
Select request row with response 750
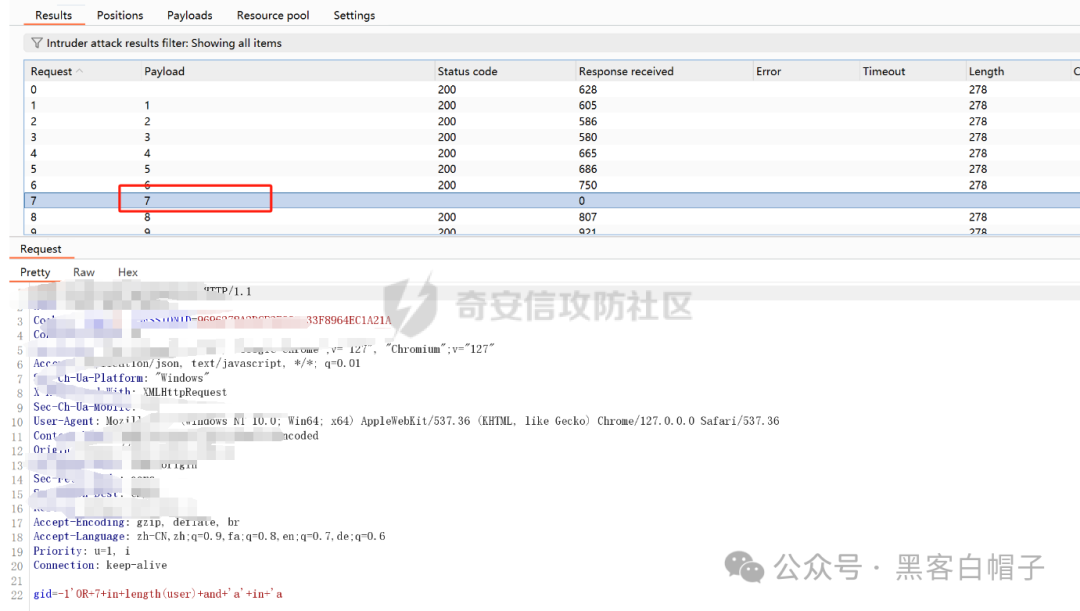point(551,185)
